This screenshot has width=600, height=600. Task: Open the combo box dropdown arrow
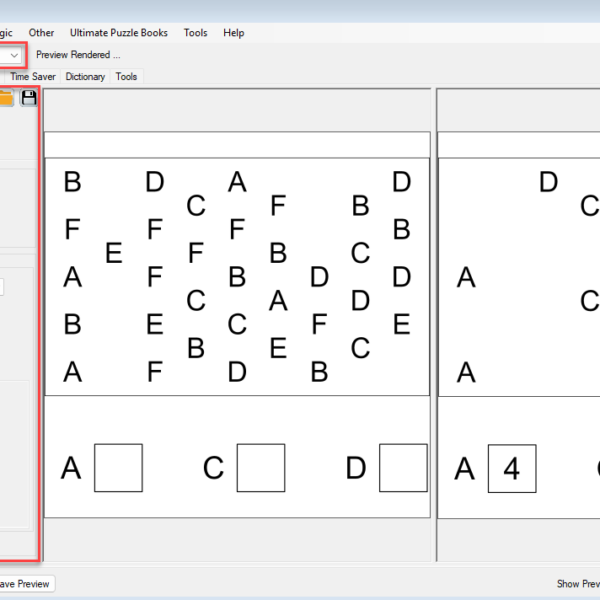click(14, 55)
